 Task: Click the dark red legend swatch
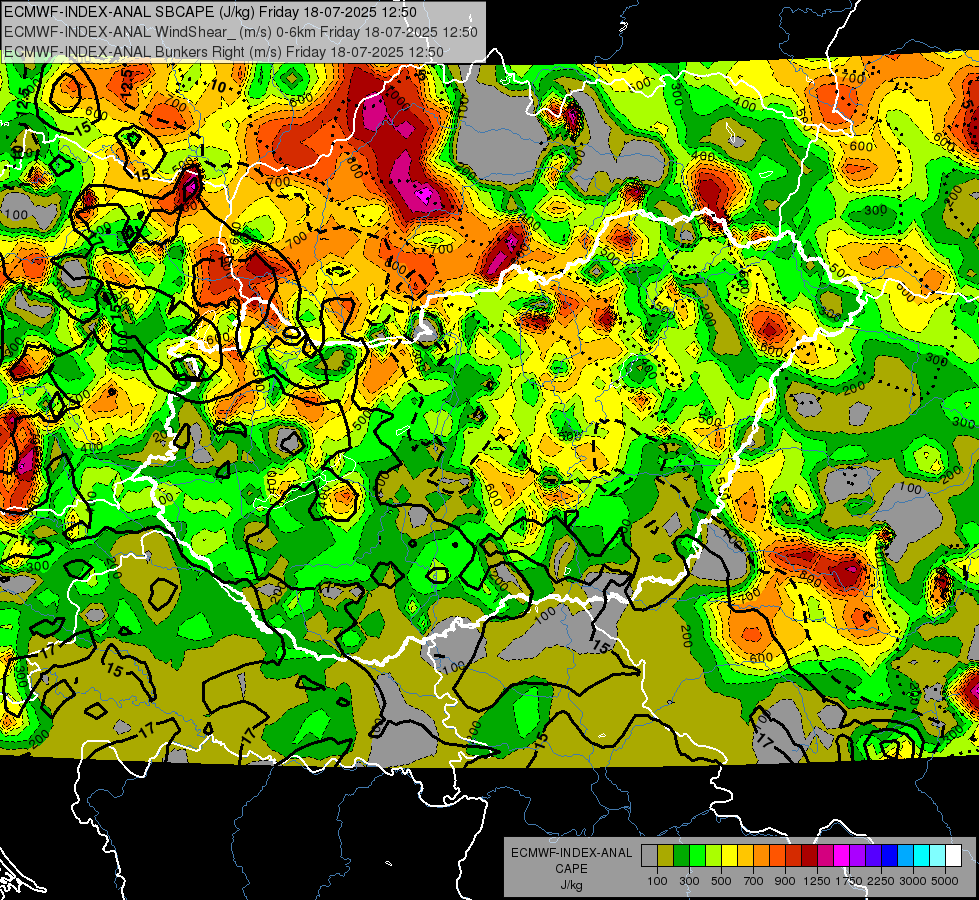809,855
